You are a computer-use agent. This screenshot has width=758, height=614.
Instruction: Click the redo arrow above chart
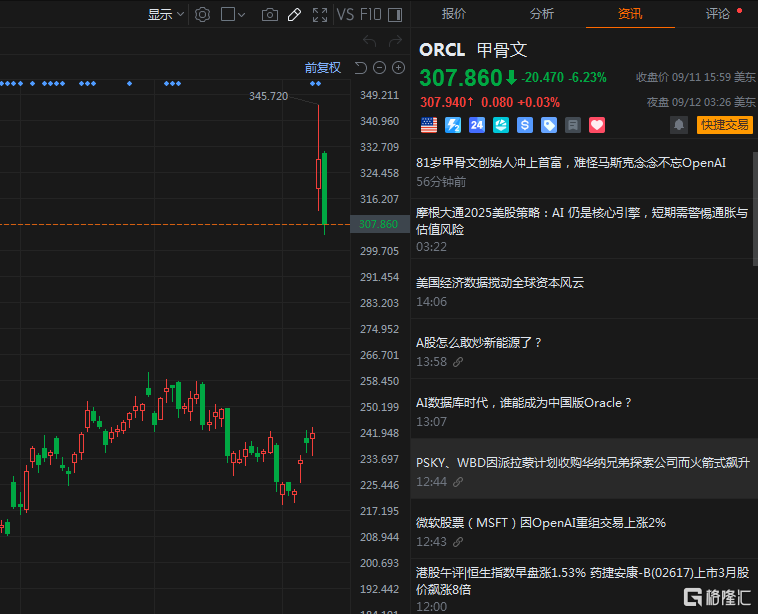(395, 42)
